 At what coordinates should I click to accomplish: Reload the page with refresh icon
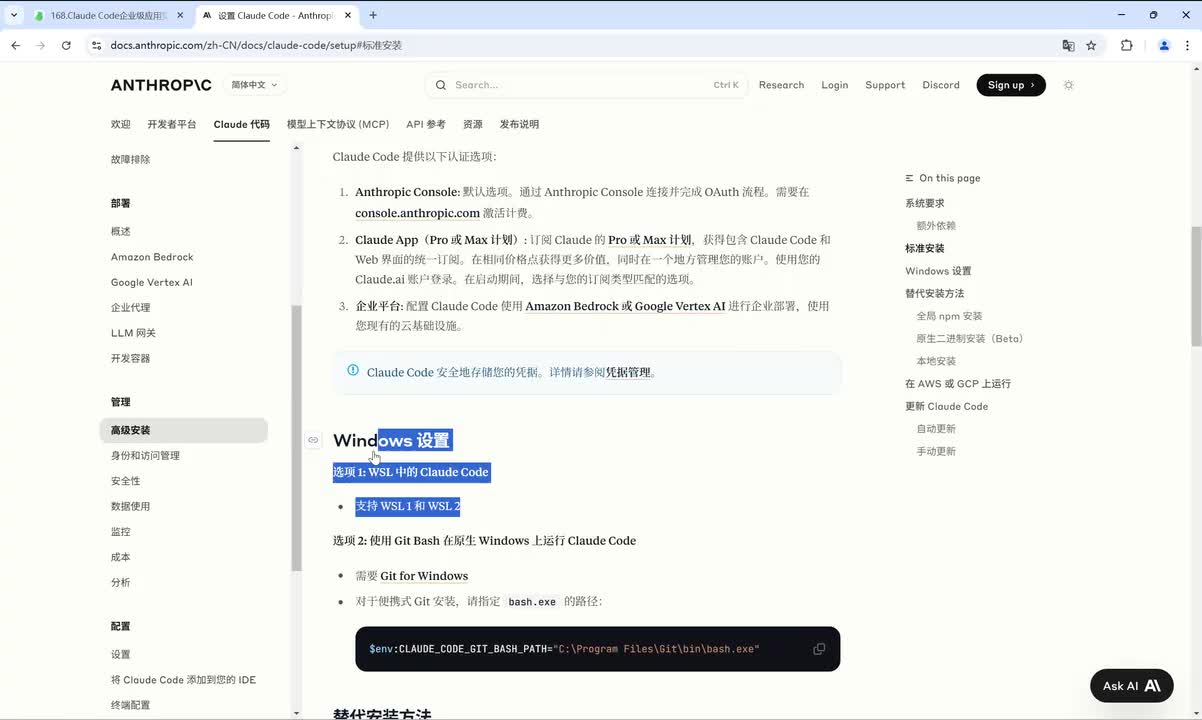[66, 45]
